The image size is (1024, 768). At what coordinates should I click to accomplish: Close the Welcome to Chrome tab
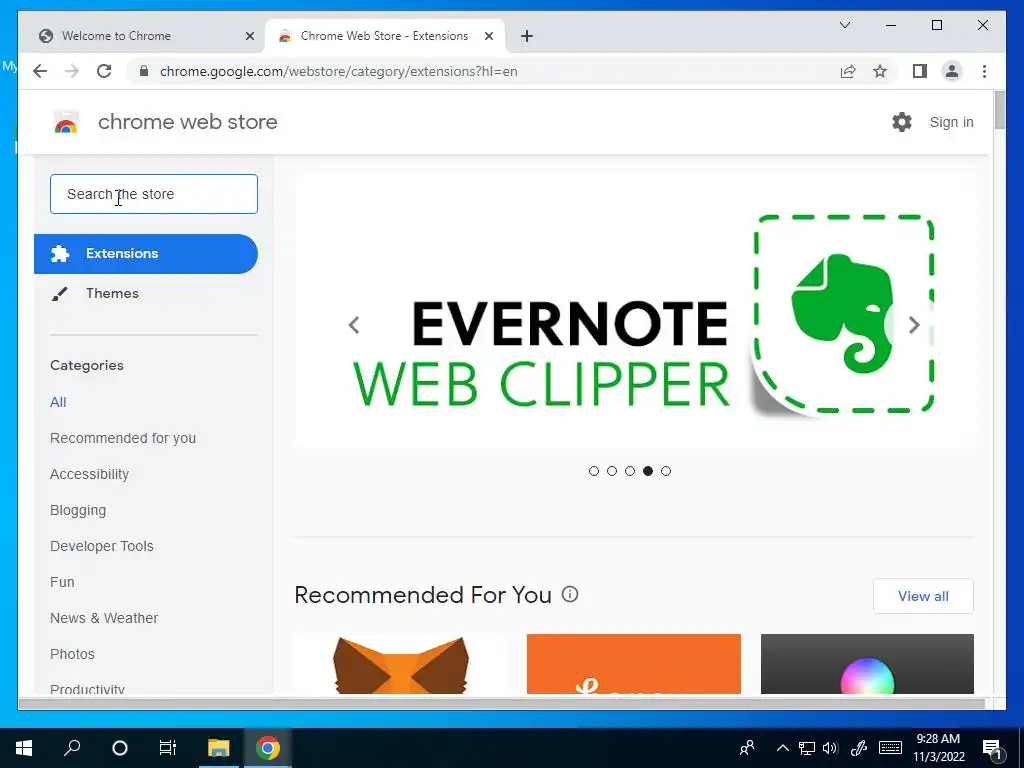pyautogui.click(x=249, y=36)
